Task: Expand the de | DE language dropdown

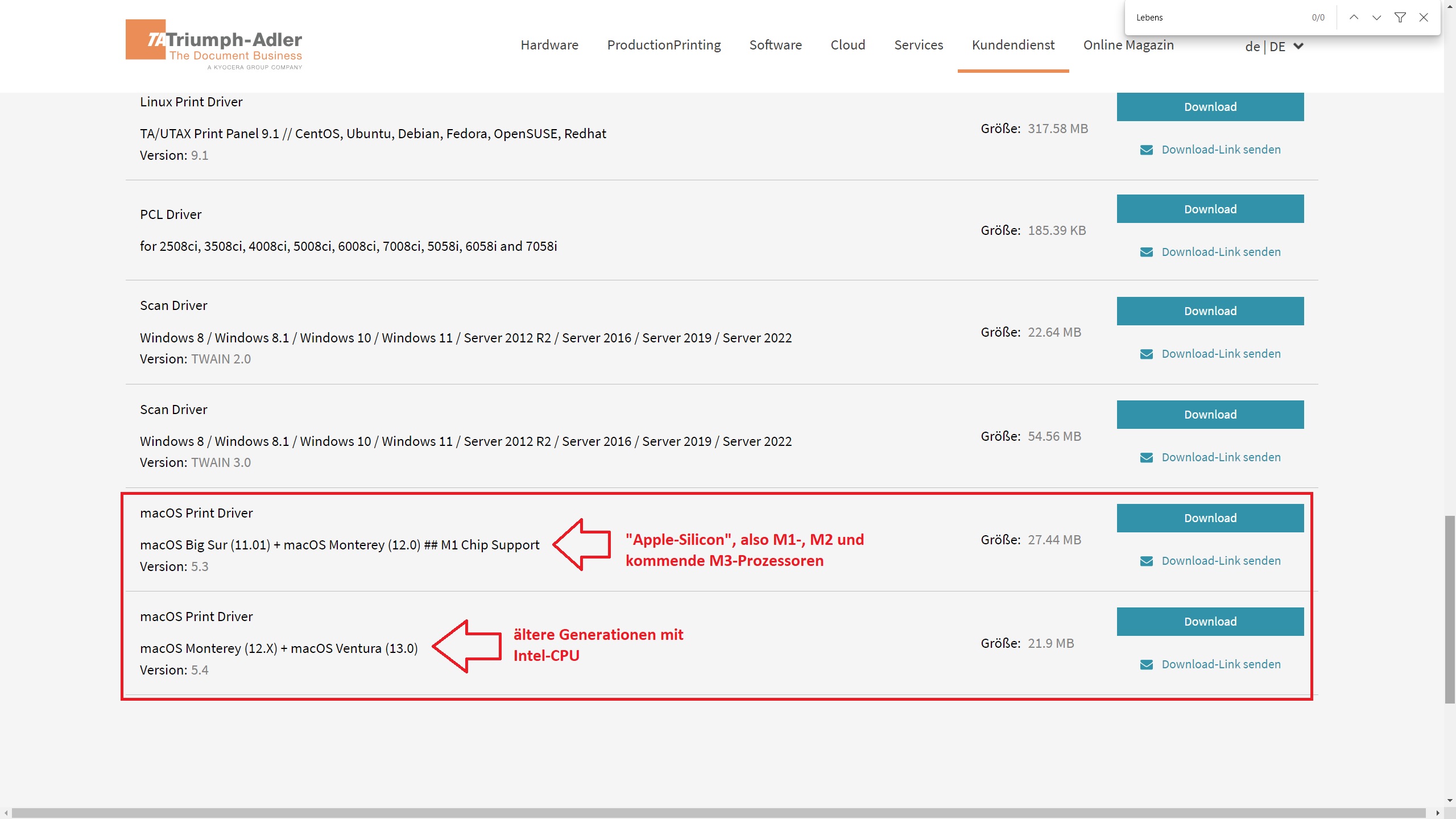Action: click(1274, 46)
